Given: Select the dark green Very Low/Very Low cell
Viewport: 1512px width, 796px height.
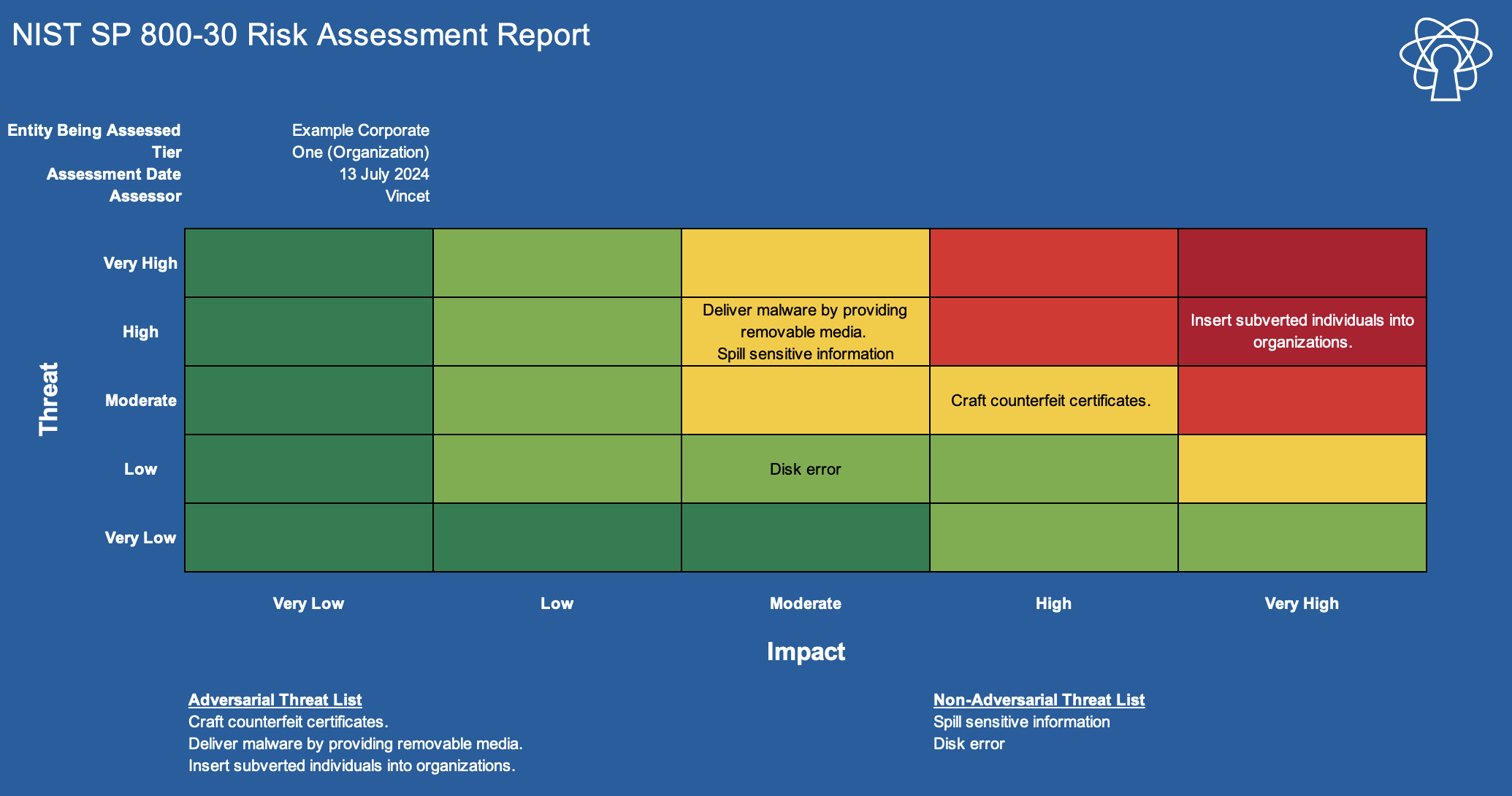Looking at the screenshot, I should (x=308, y=537).
